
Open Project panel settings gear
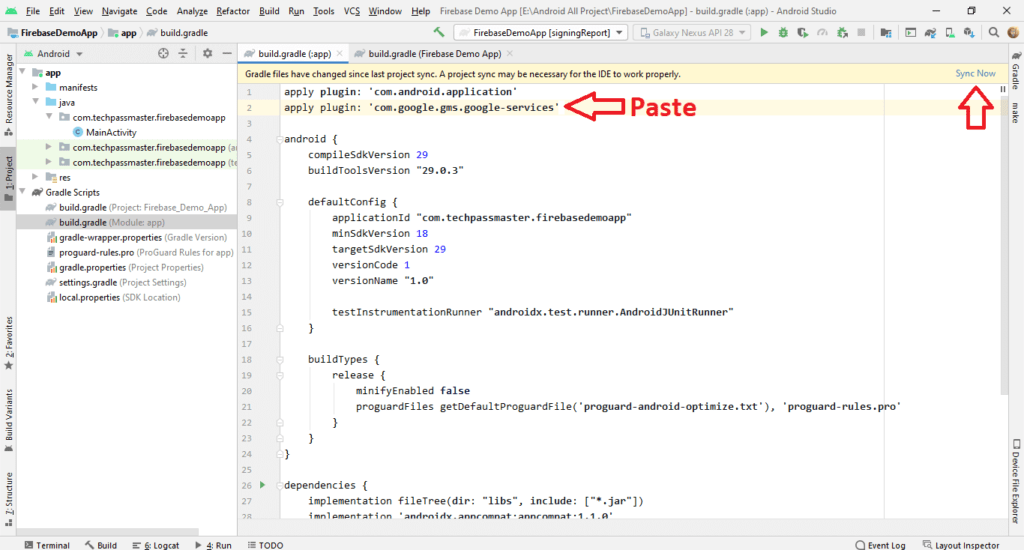click(x=207, y=54)
